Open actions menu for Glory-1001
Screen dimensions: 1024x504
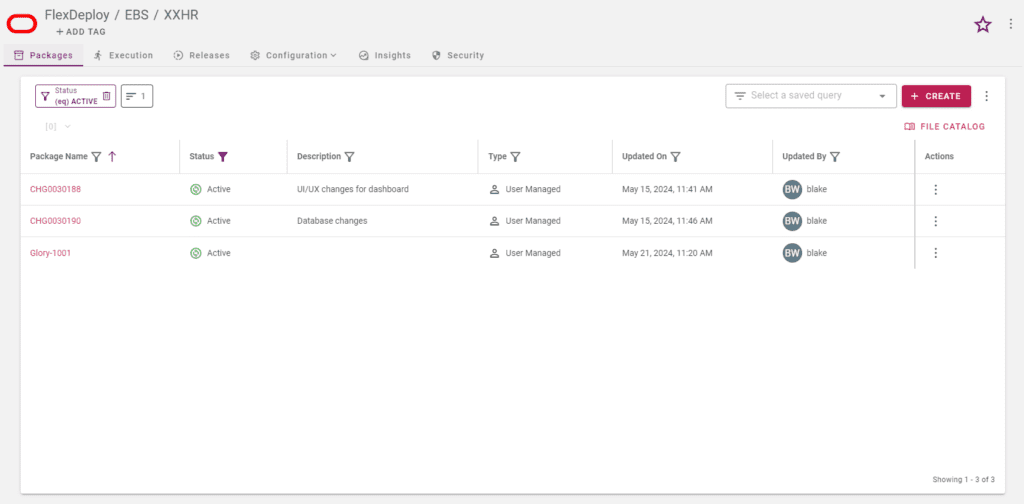pyautogui.click(x=935, y=253)
